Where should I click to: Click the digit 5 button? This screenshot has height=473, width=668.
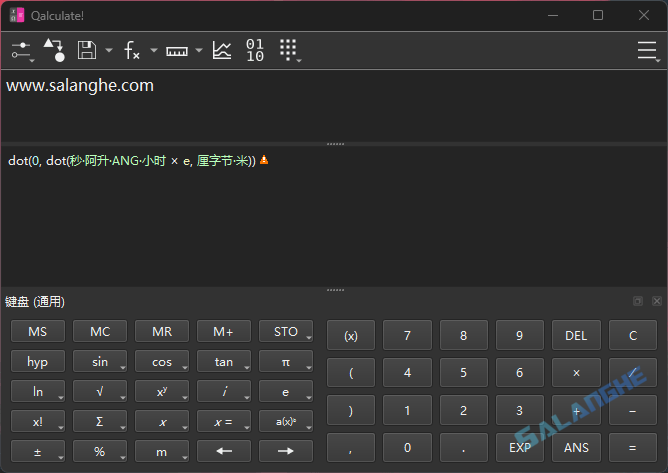464,372
